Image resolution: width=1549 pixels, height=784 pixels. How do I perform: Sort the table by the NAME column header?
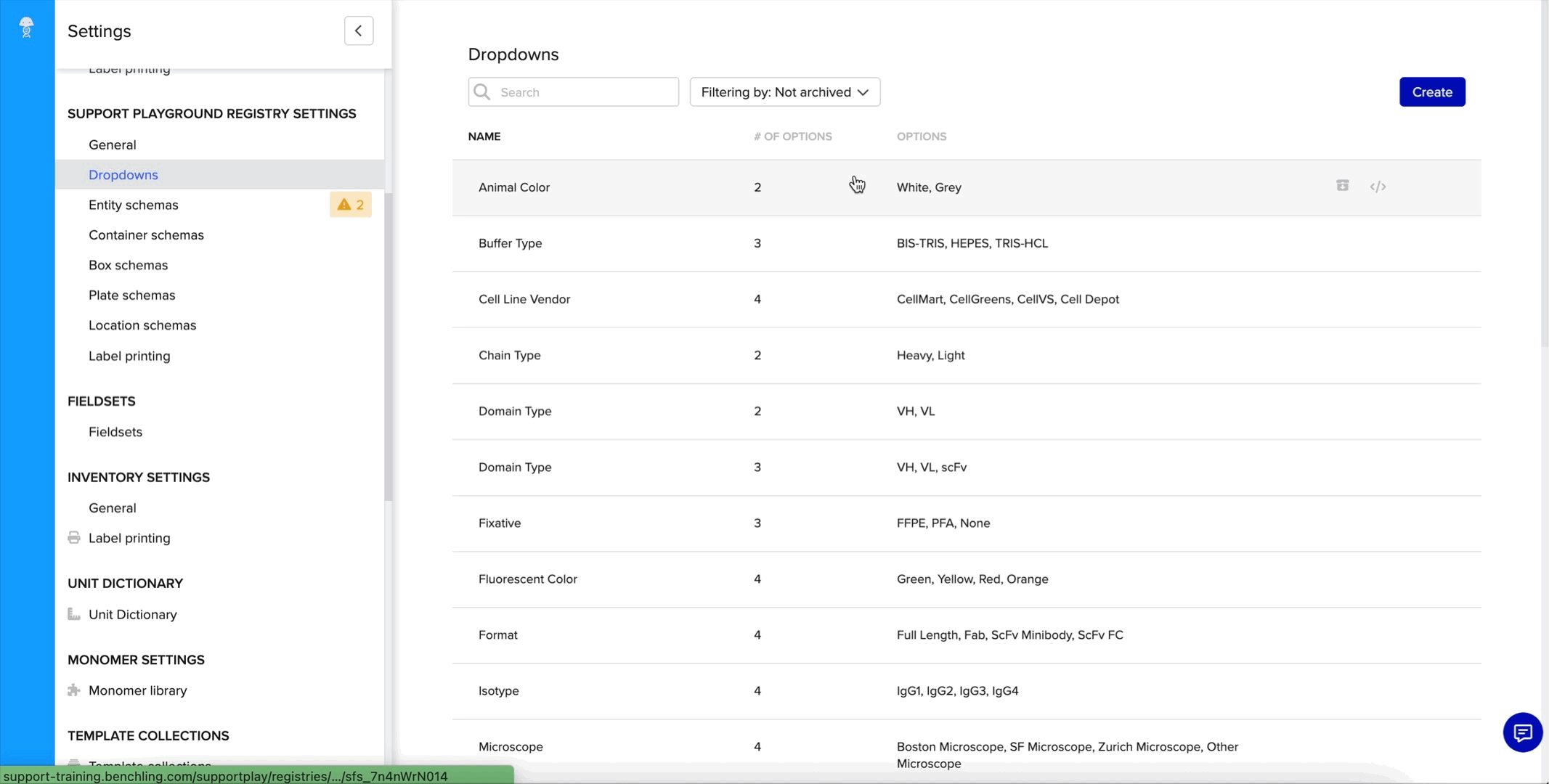click(x=484, y=136)
